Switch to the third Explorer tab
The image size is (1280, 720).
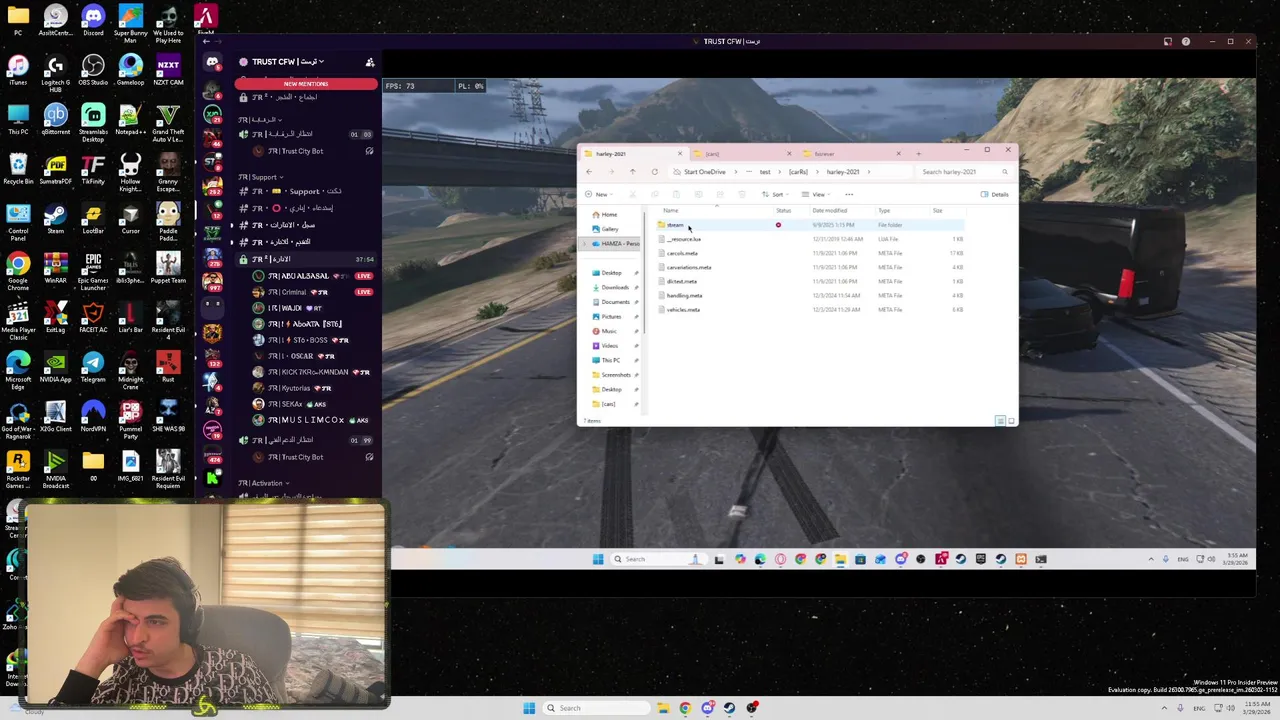pyautogui.click(x=850, y=154)
